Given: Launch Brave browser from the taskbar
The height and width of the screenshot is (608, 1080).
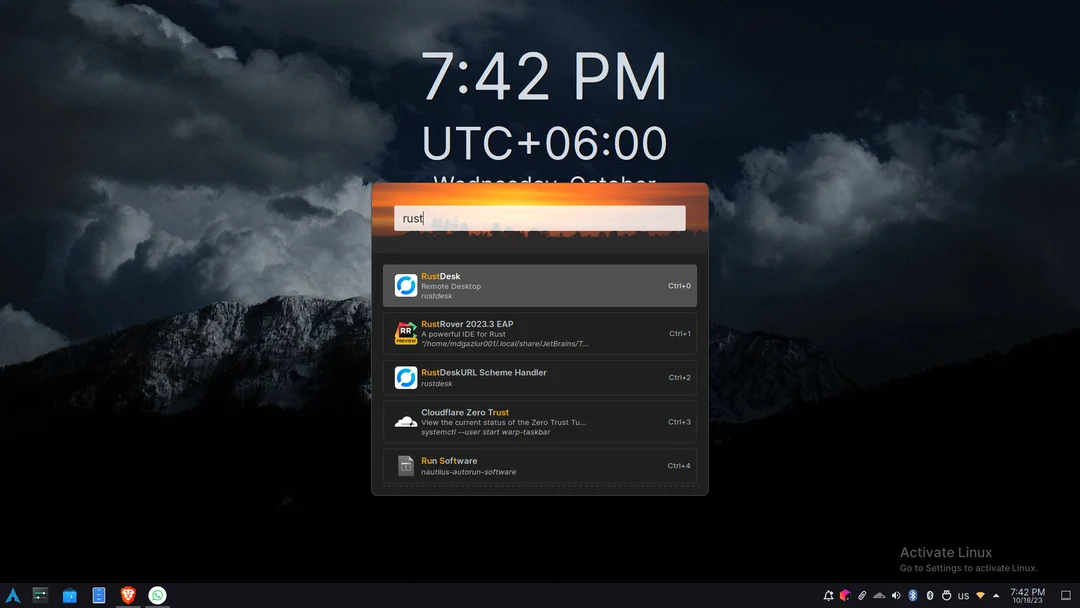Looking at the screenshot, I should click(128, 595).
